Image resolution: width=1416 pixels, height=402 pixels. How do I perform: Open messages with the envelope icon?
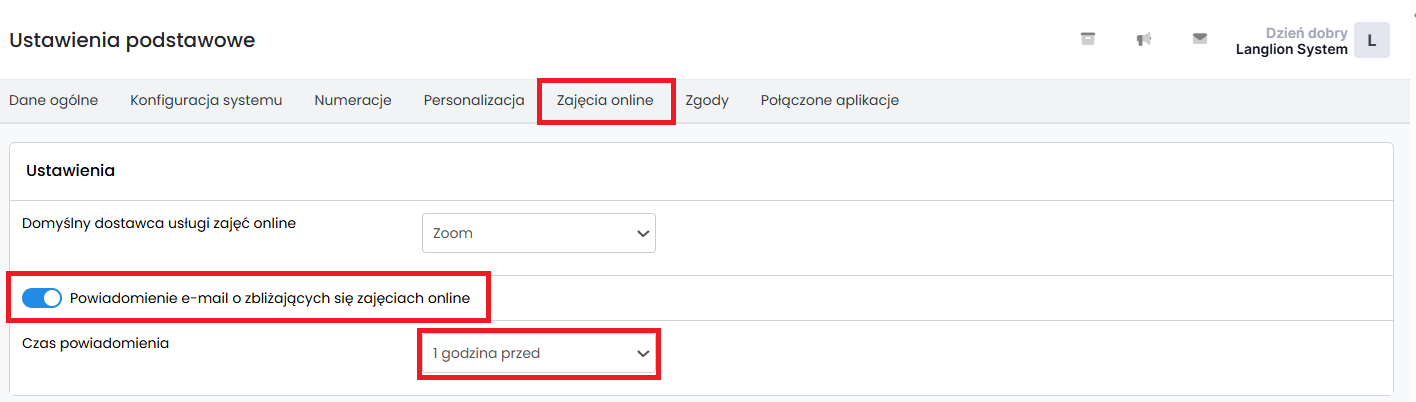coord(1200,39)
